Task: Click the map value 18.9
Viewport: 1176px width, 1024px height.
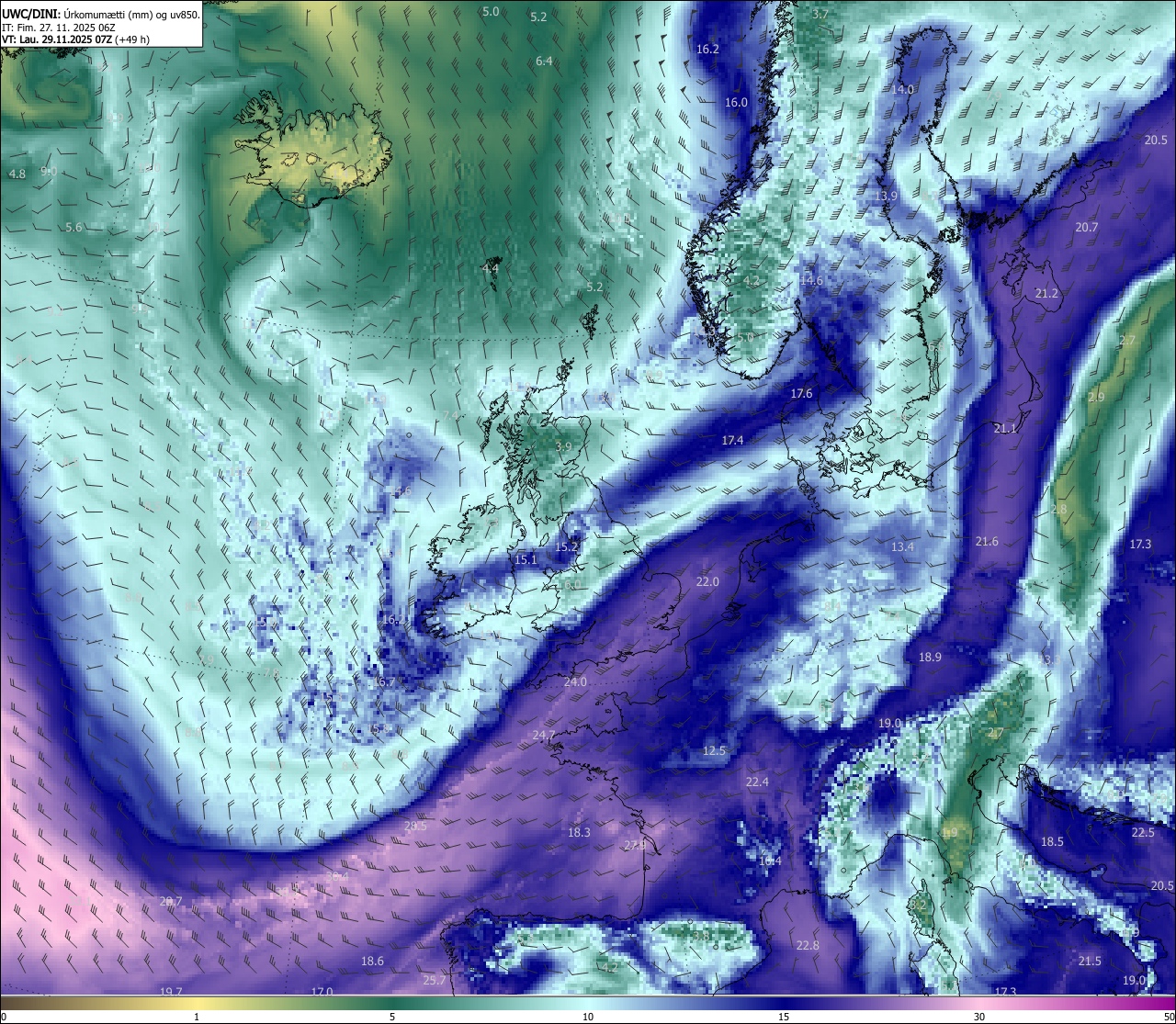Action: [931, 658]
